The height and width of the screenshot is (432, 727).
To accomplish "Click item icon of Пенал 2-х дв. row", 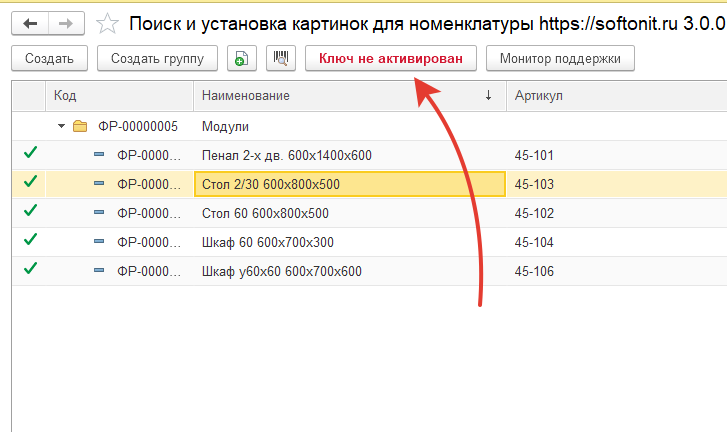I will coord(99,154).
